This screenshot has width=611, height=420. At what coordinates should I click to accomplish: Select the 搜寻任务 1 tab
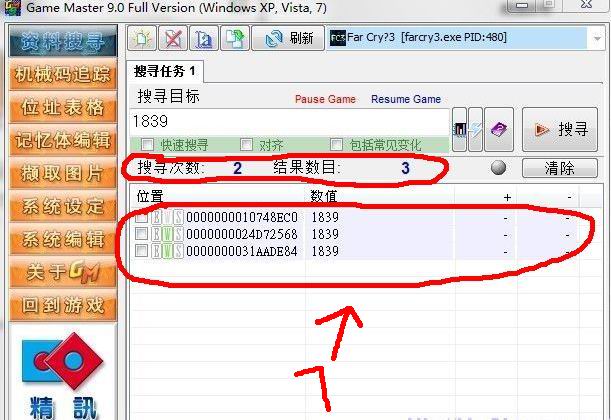click(x=165, y=71)
